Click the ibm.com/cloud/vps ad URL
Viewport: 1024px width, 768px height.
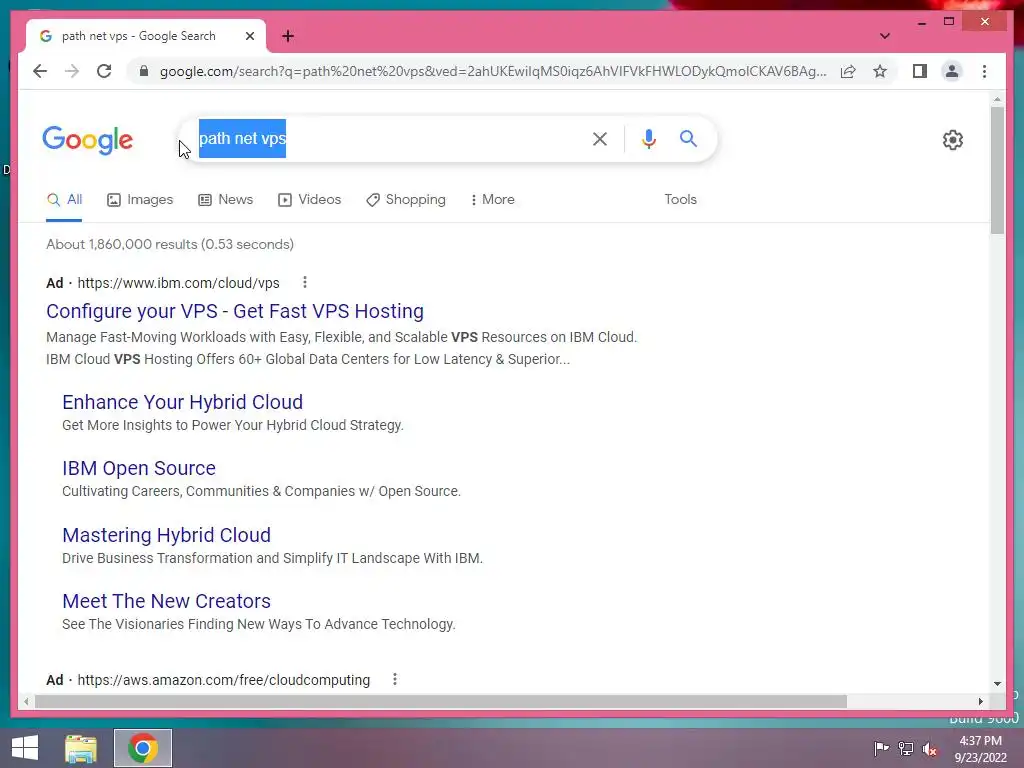click(178, 283)
